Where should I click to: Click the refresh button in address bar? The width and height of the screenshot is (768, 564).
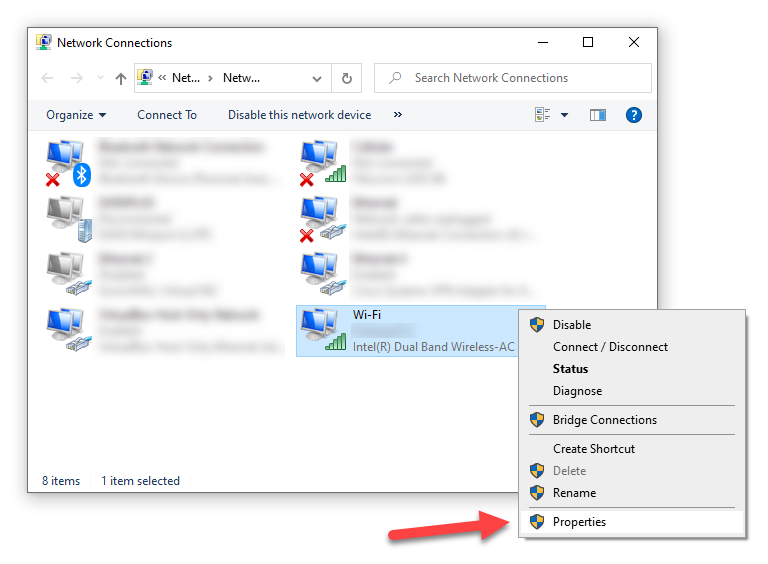346,78
